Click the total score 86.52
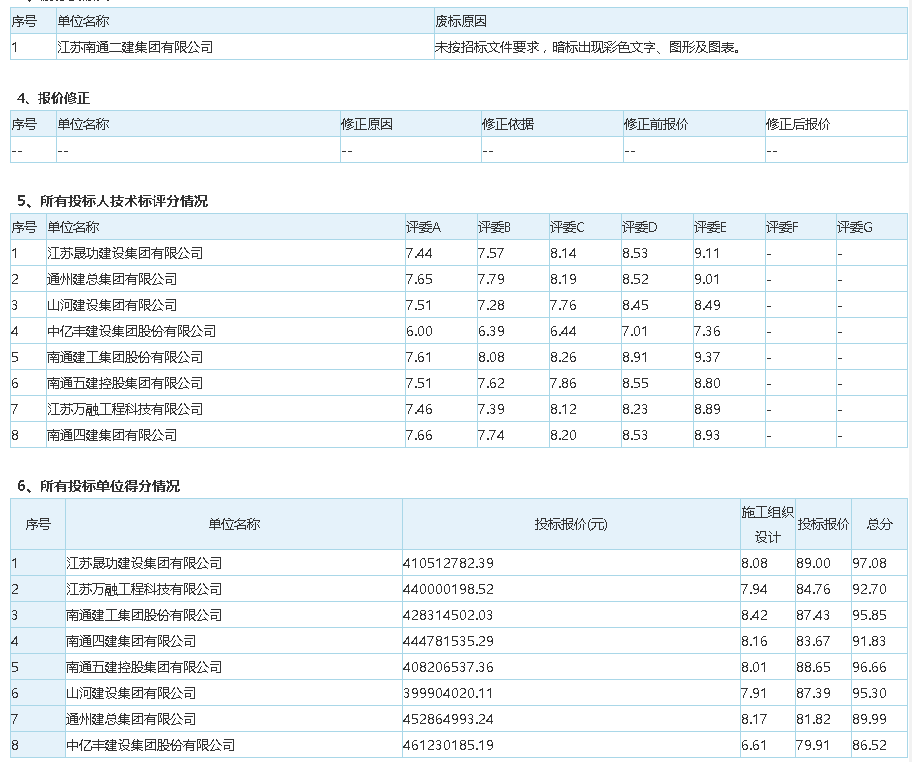Screen dimensions: 912x762 (870, 745)
